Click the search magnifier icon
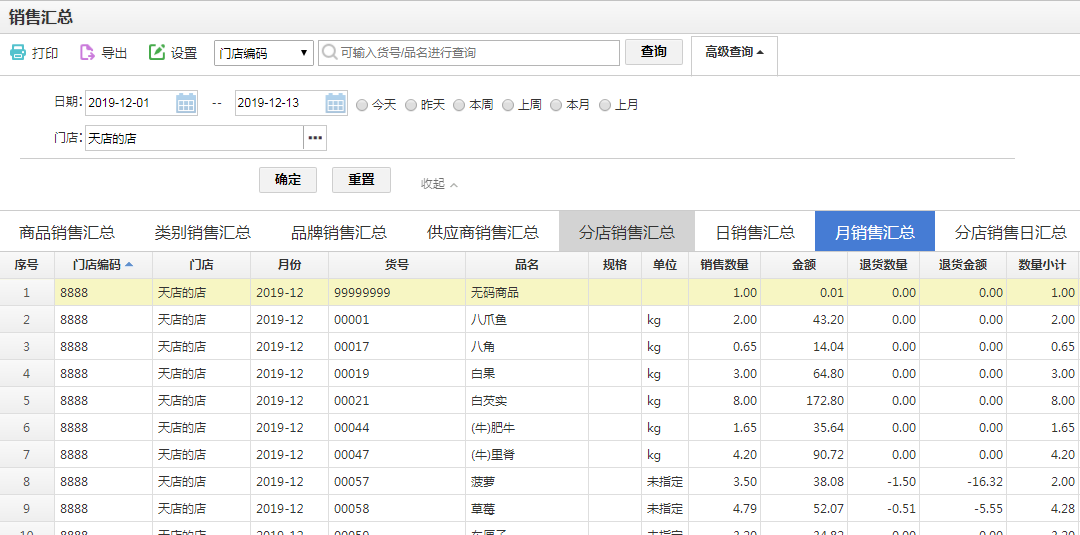Image resolution: width=1080 pixels, height=535 pixels. (x=330, y=52)
